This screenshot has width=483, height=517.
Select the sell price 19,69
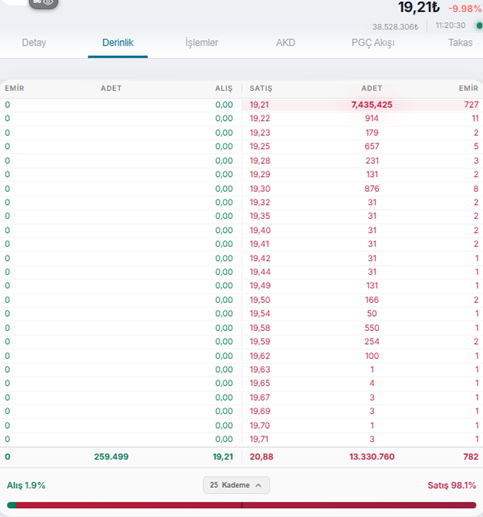click(x=260, y=411)
